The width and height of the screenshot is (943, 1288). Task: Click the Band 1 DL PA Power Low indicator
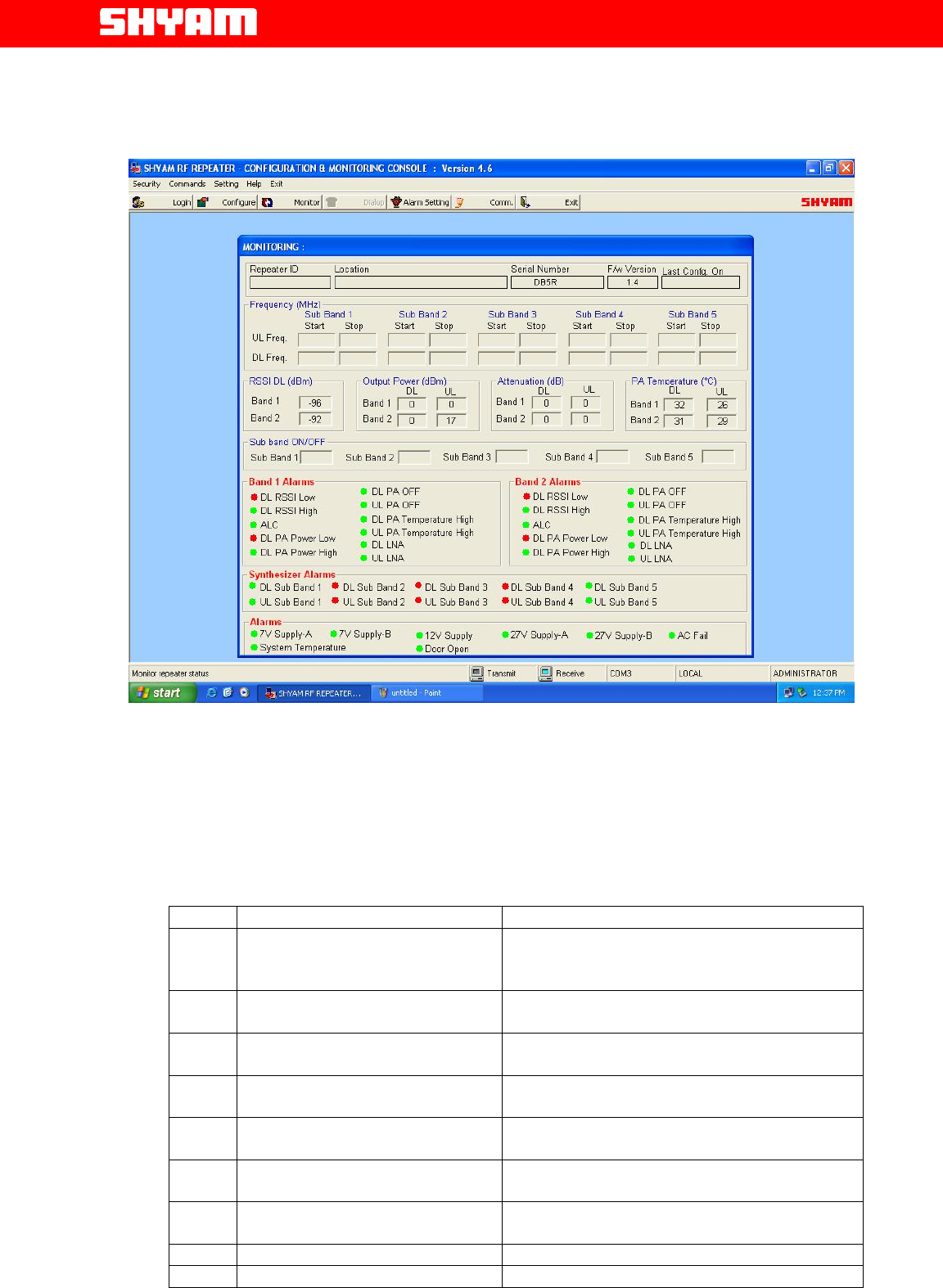(x=254, y=538)
